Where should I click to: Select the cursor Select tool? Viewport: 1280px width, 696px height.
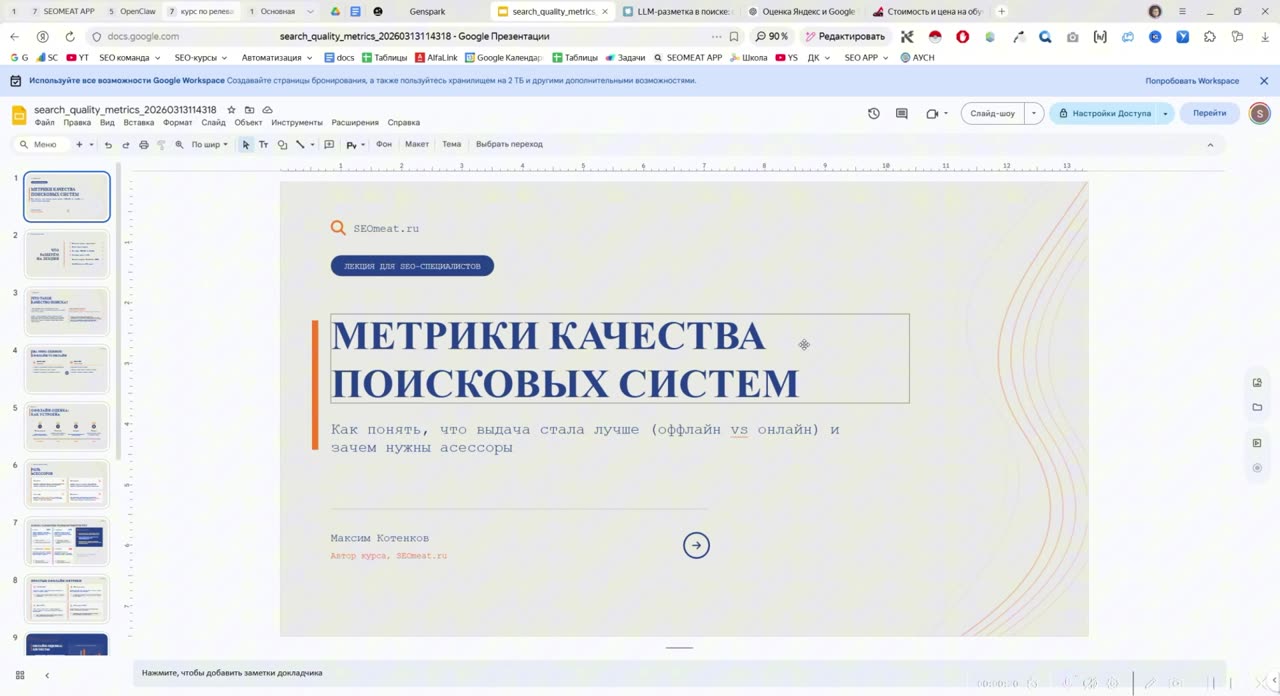click(246, 145)
